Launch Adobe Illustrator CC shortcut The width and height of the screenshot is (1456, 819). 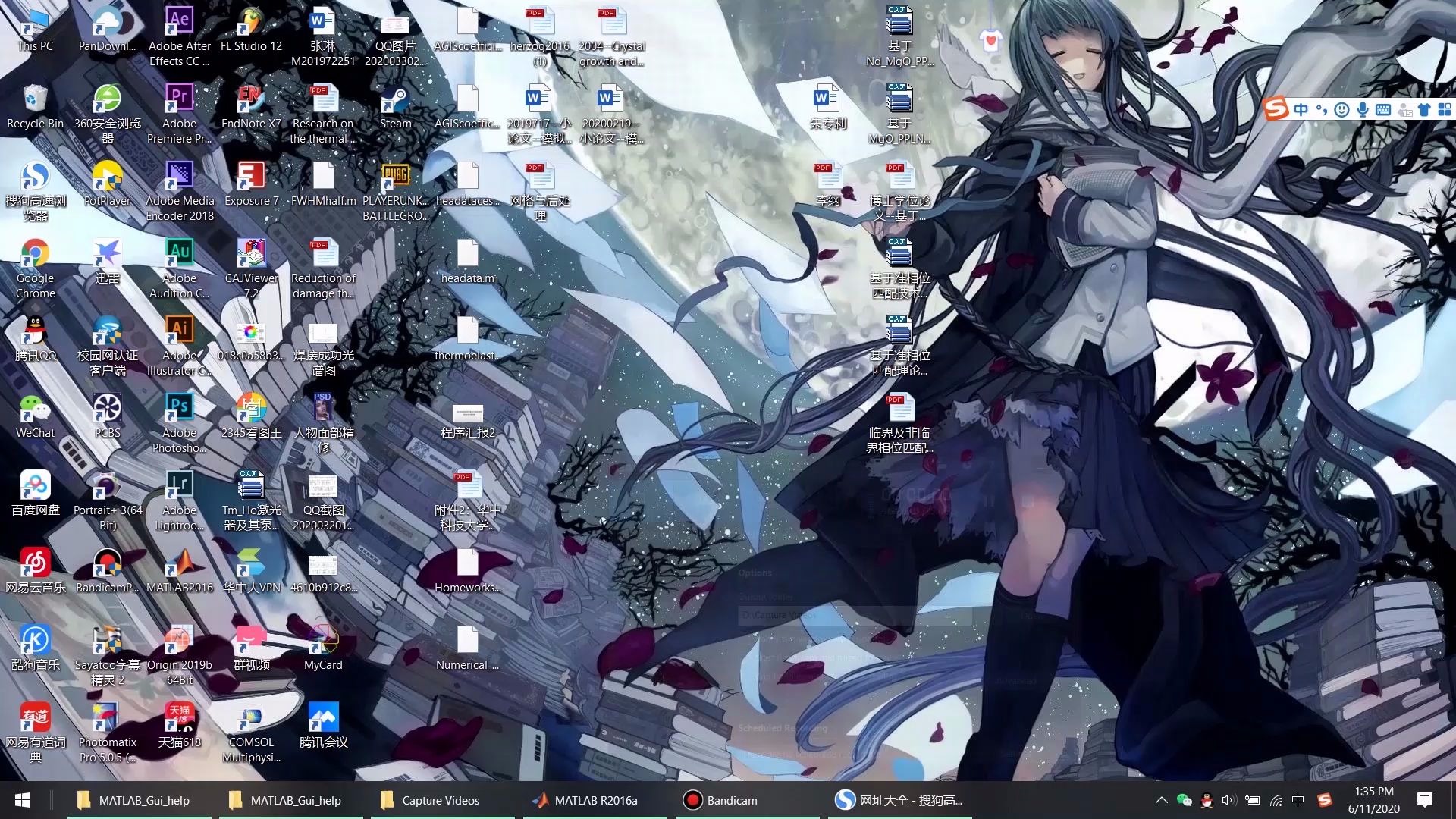tap(179, 347)
